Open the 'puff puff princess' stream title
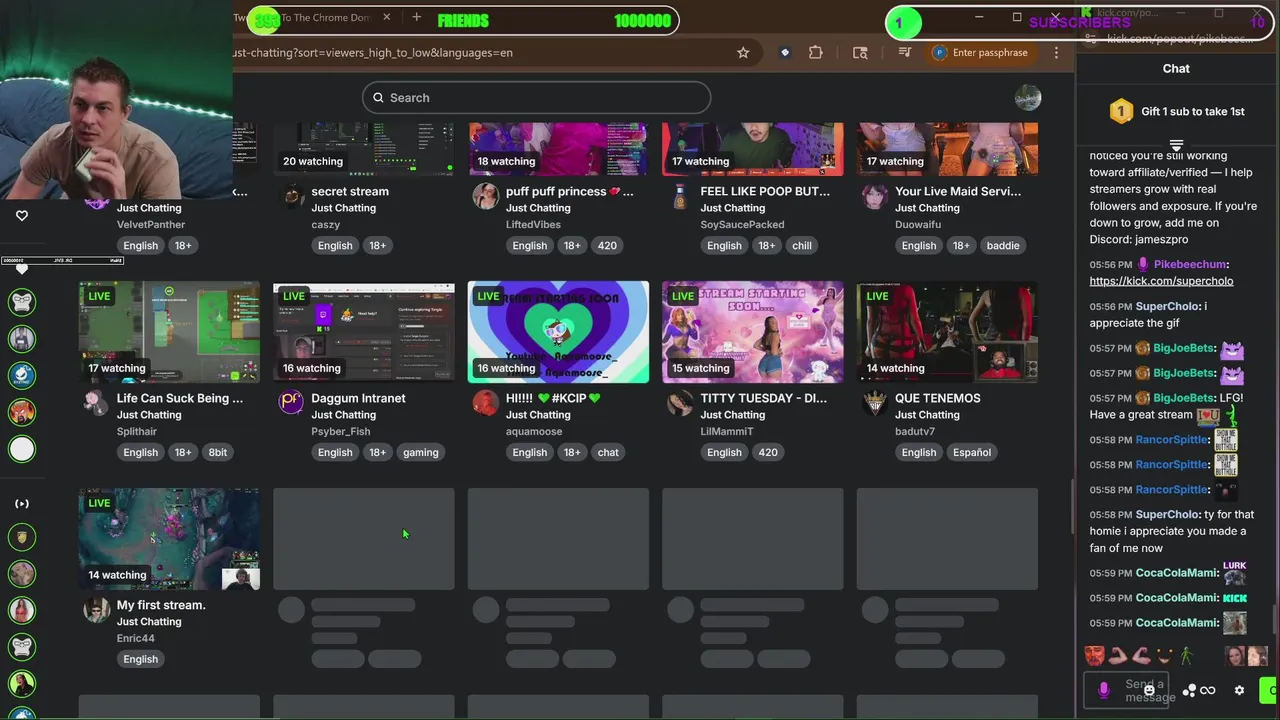The height and width of the screenshot is (720, 1280). [569, 191]
